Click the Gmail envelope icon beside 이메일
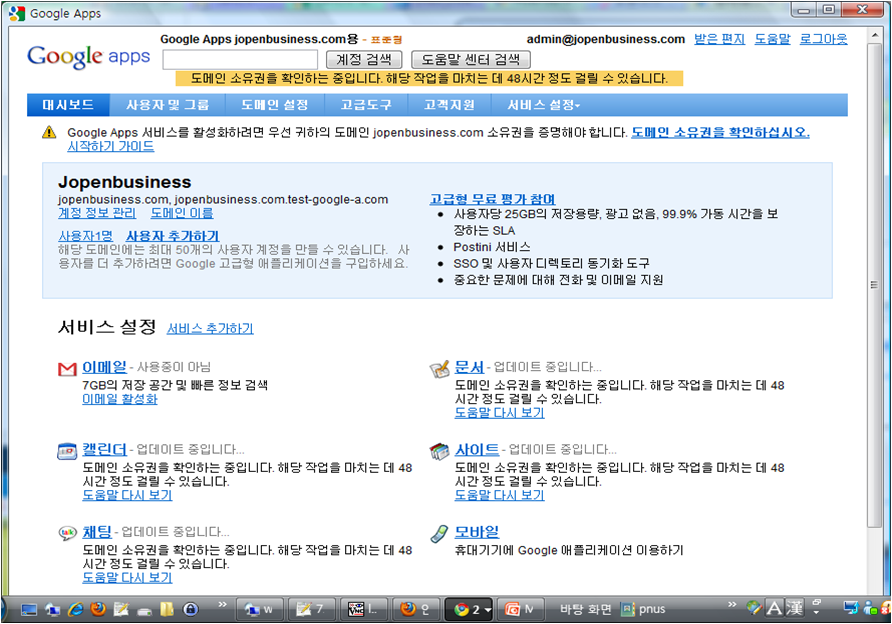This screenshot has height=624, width=892. [x=67, y=369]
